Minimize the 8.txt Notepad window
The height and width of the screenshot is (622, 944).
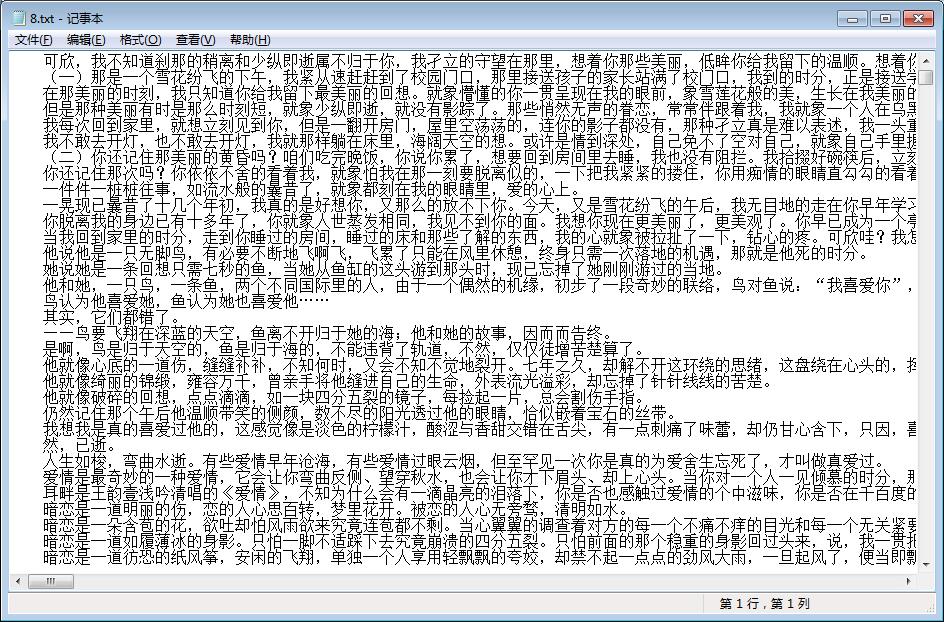852,18
